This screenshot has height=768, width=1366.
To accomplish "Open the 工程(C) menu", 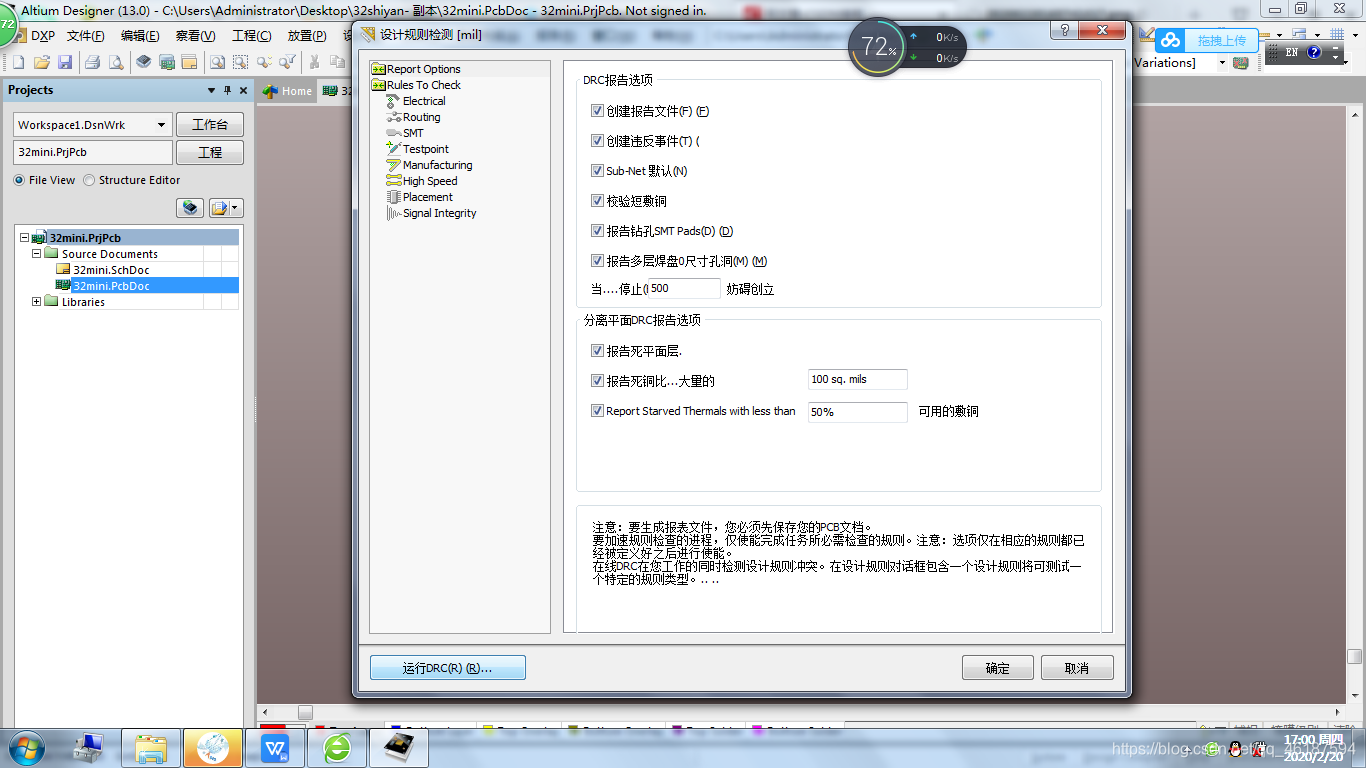I will (x=251, y=35).
